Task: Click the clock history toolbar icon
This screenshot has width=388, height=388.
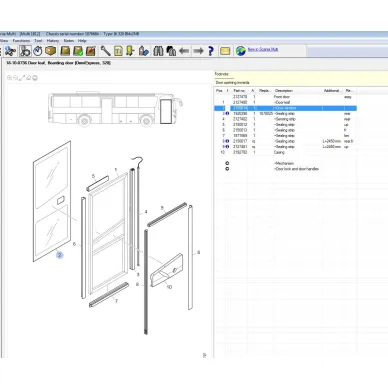Action: tap(38, 51)
